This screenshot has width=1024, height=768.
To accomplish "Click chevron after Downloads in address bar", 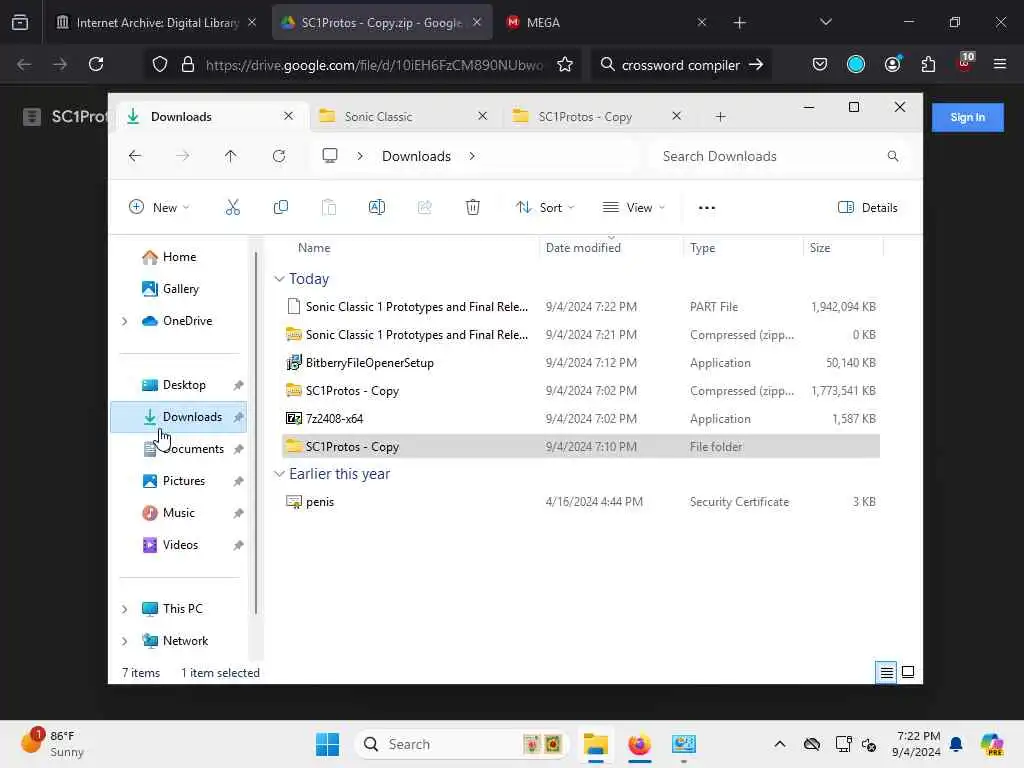I will 472,156.
